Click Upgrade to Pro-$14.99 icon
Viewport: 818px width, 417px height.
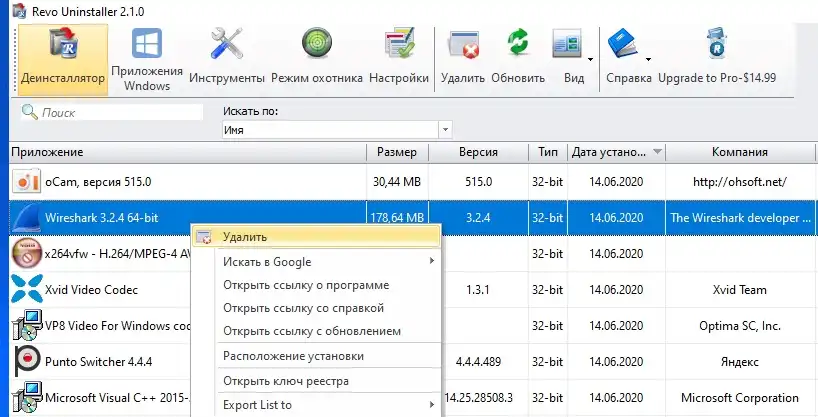pos(717,43)
